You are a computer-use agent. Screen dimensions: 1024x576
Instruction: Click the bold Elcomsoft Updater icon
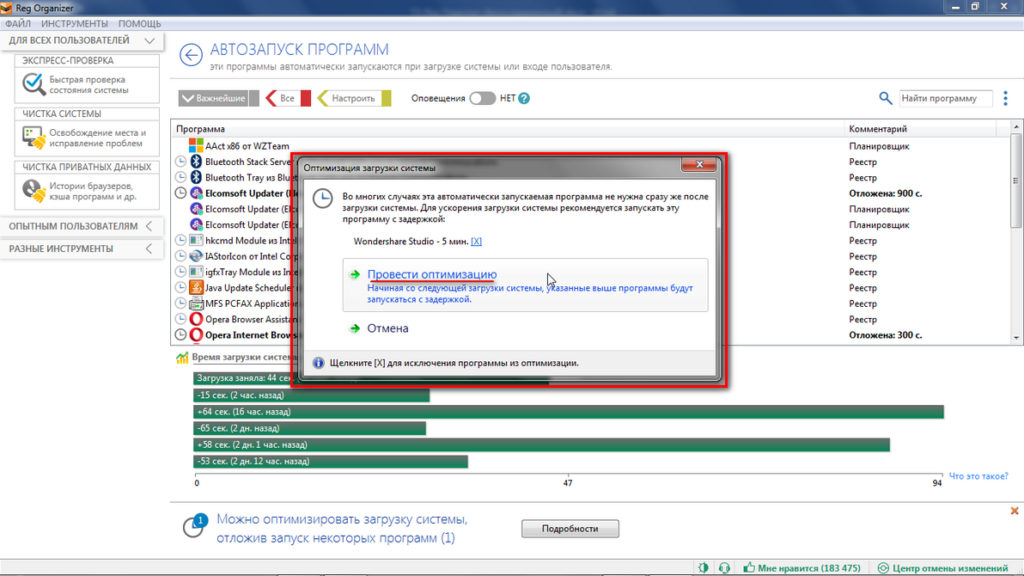coord(196,193)
